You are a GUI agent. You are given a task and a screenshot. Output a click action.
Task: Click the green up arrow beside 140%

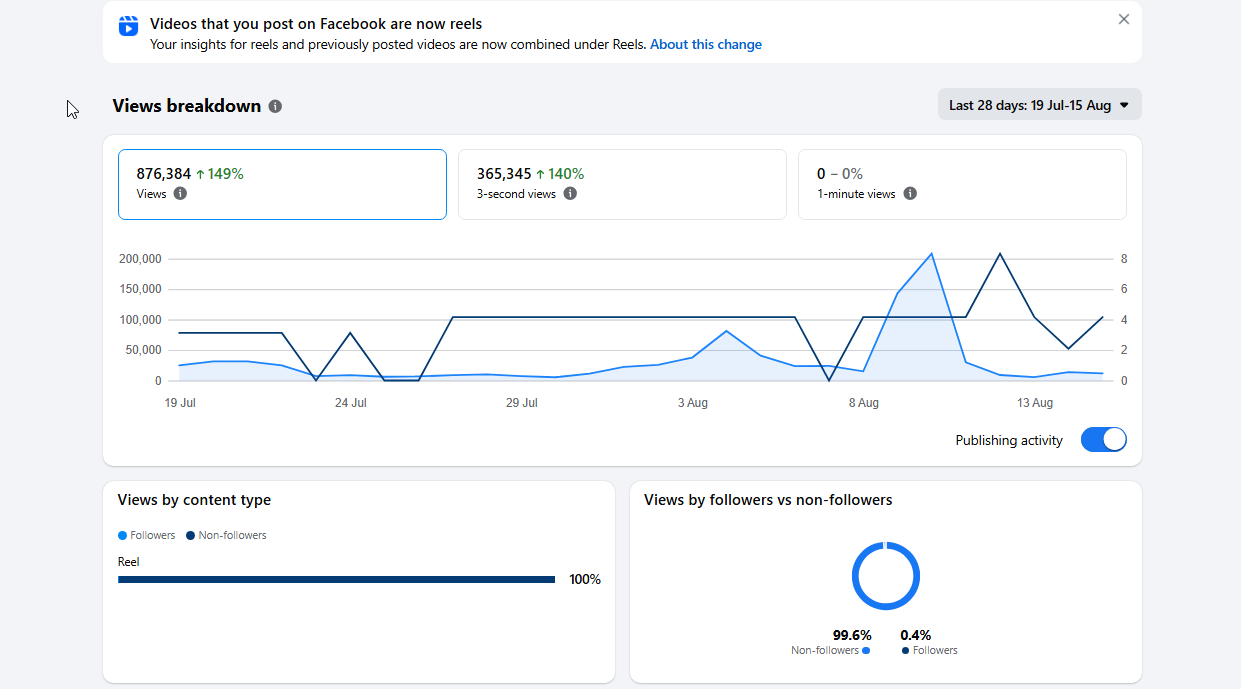click(540, 174)
